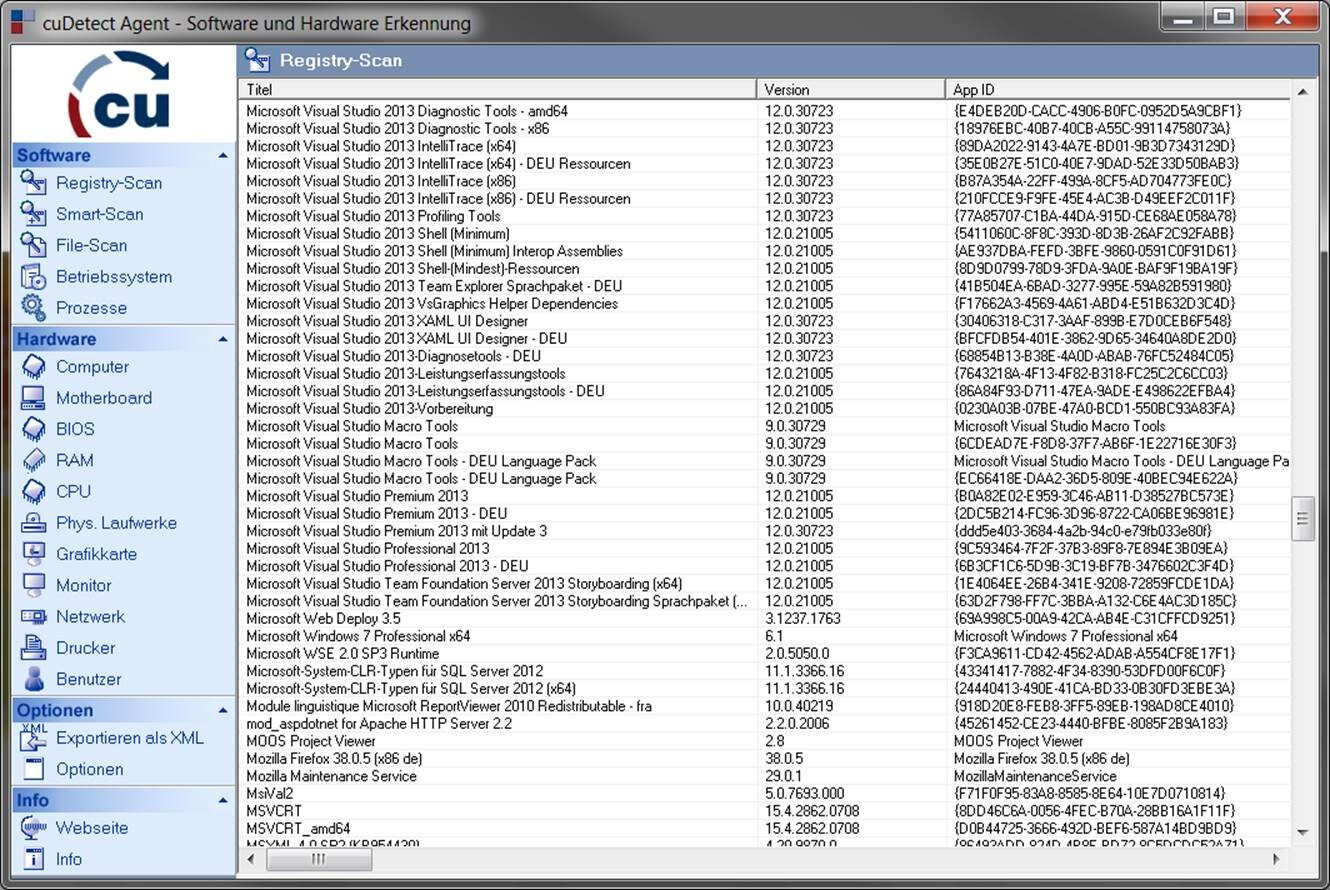The height and width of the screenshot is (890, 1330).
Task: Click the RAM module icon
Action: 34,460
